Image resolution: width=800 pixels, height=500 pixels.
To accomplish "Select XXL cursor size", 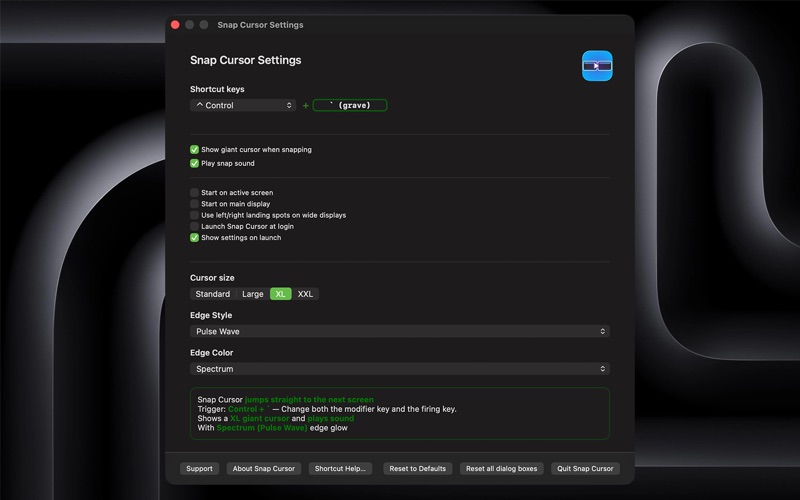I will pos(305,294).
